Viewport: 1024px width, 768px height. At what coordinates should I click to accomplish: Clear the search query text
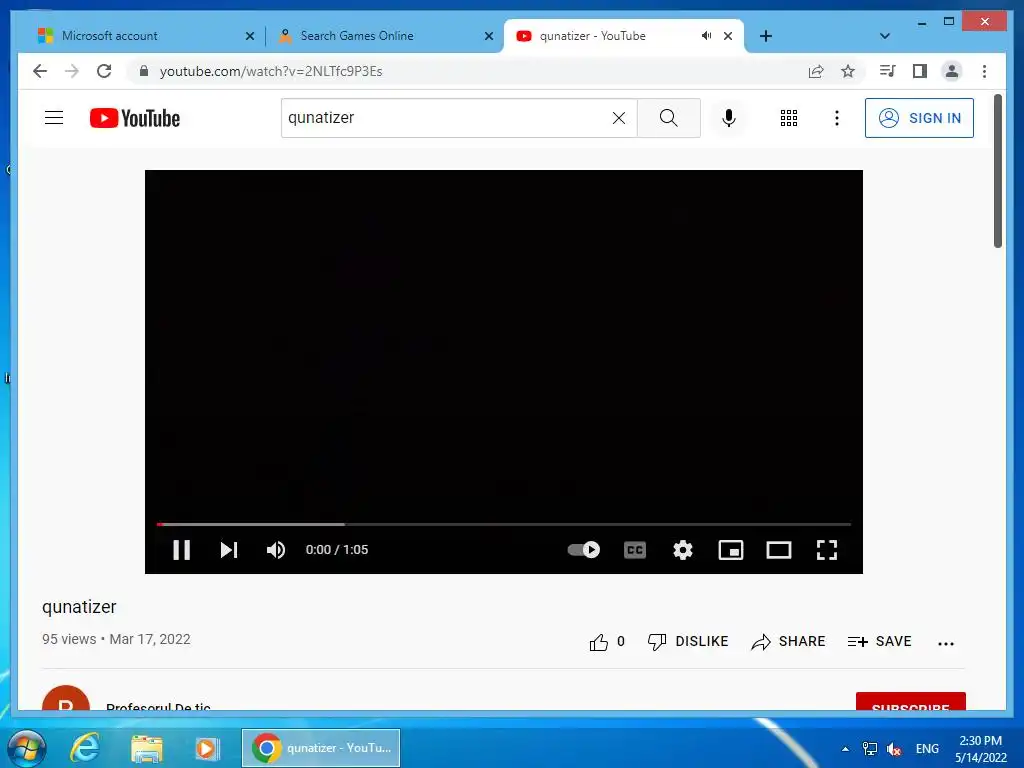point(618,118)
